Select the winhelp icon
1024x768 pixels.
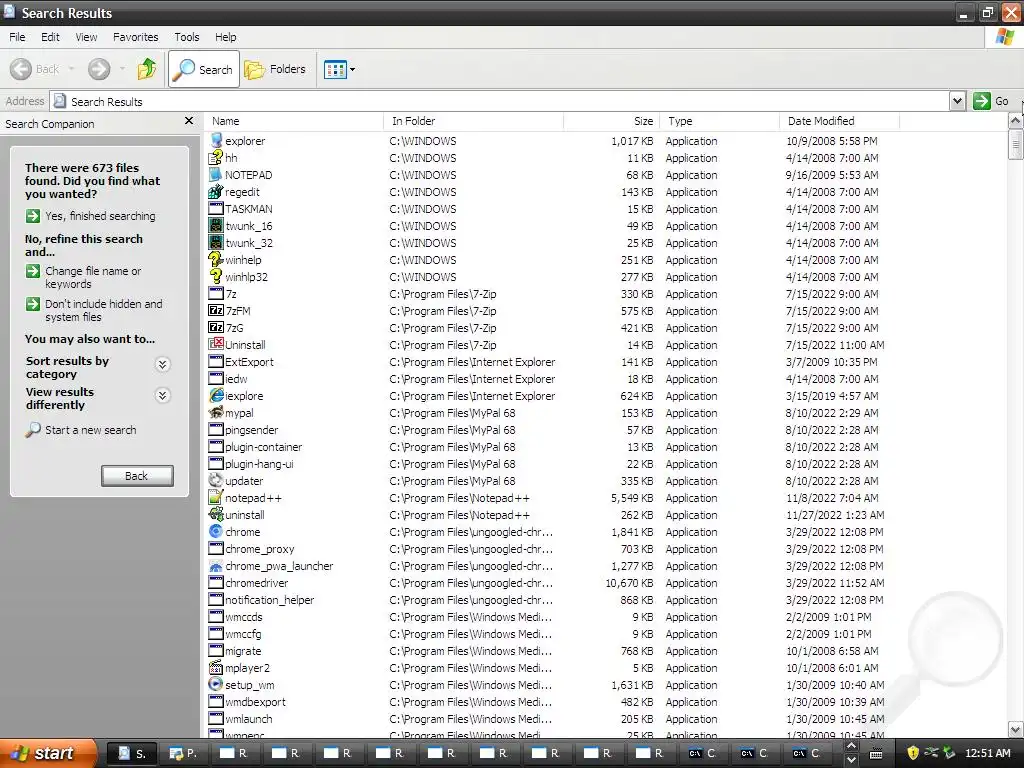click(x=216, y=259)
